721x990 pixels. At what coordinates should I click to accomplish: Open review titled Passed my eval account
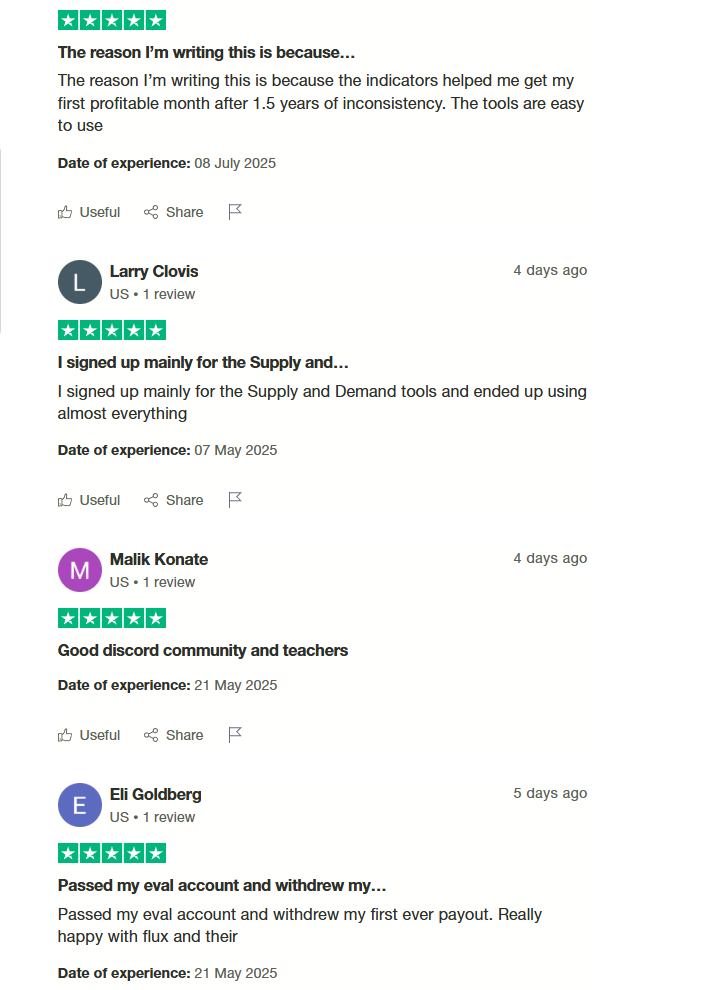coord(222,885)
